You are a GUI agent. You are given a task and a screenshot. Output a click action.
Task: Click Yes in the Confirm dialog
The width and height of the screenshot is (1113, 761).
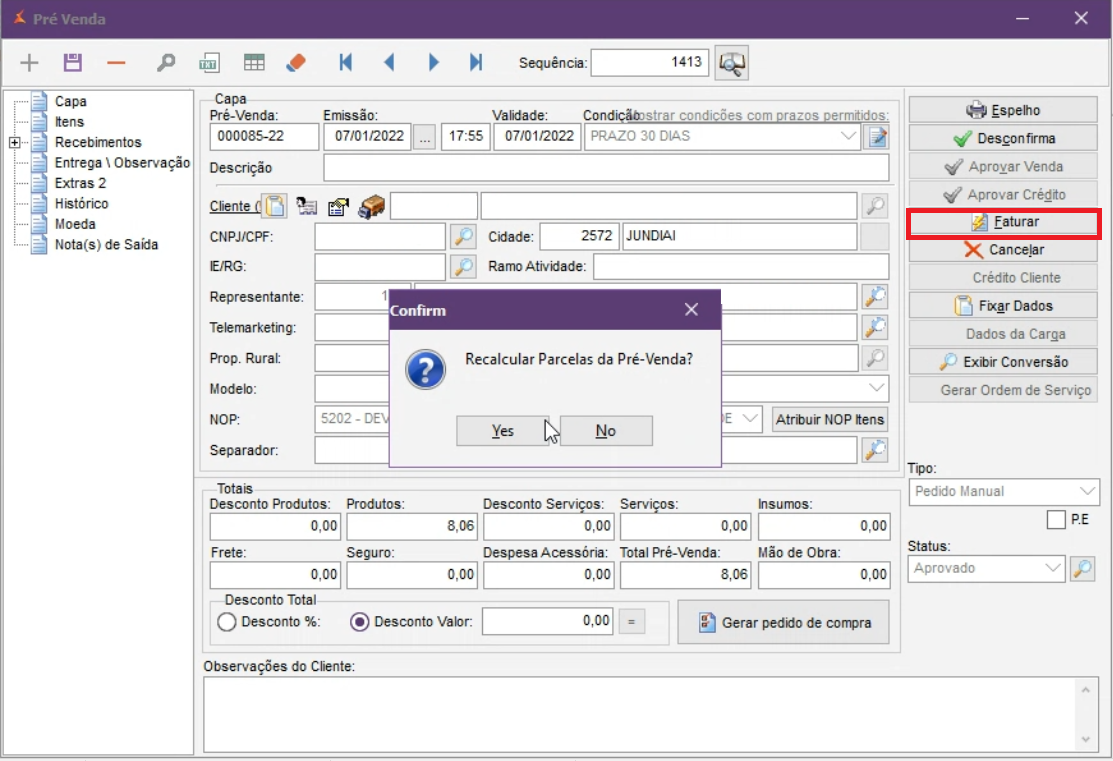(502, 431)
